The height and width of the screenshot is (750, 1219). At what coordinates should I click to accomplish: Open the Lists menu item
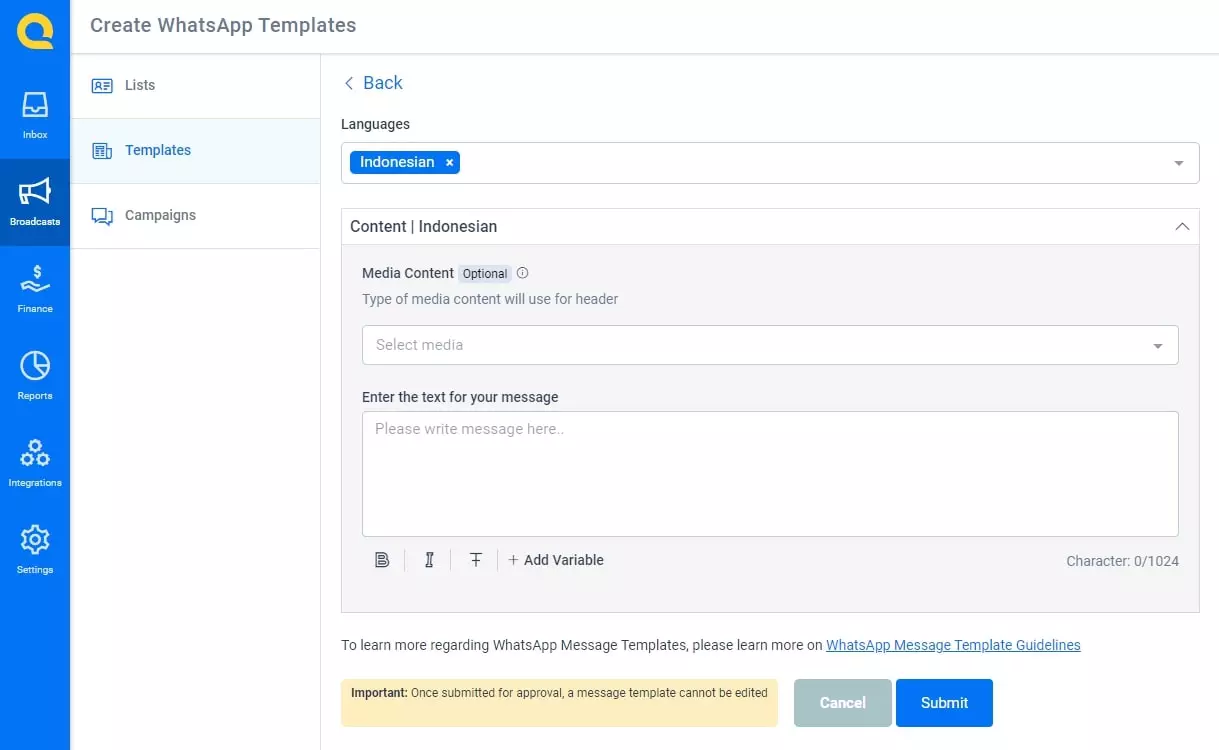196,86
